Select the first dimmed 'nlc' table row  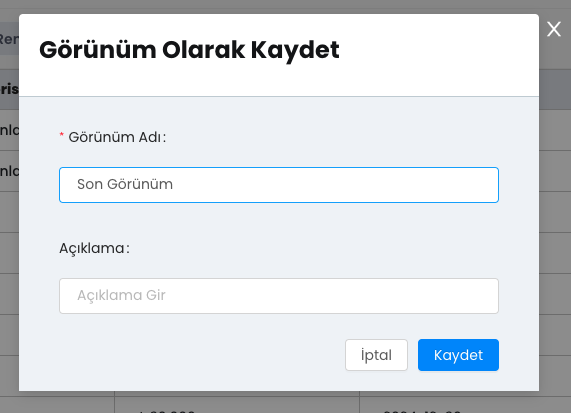click(x=9, y=130)
